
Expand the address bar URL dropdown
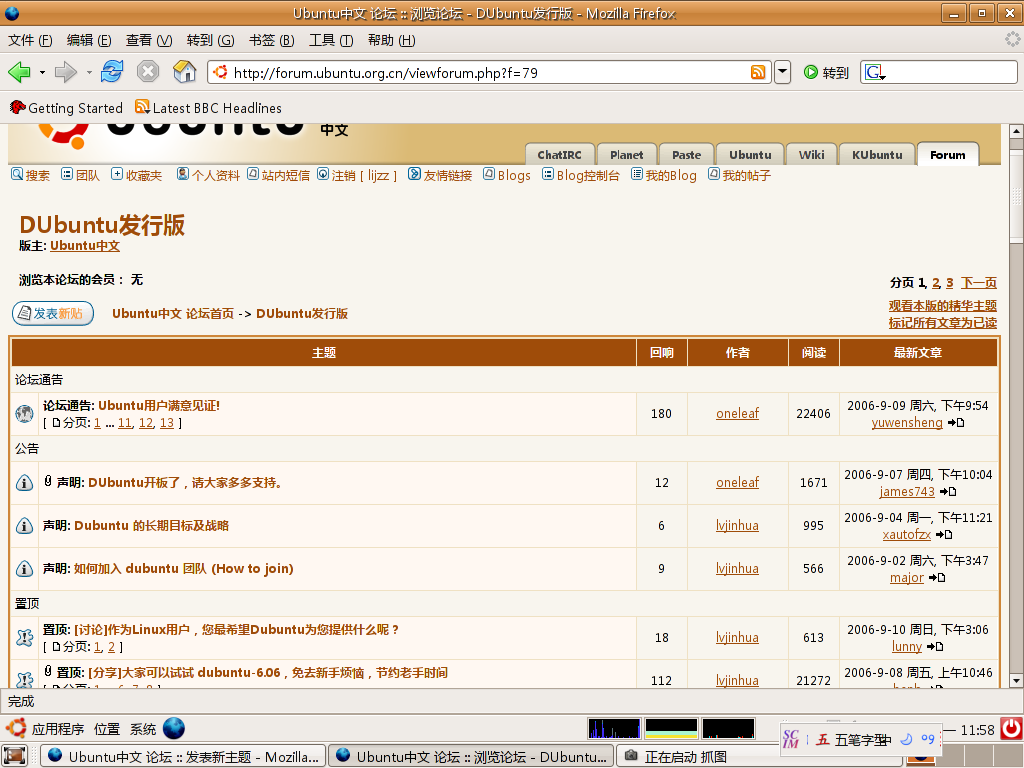(782, 72)
